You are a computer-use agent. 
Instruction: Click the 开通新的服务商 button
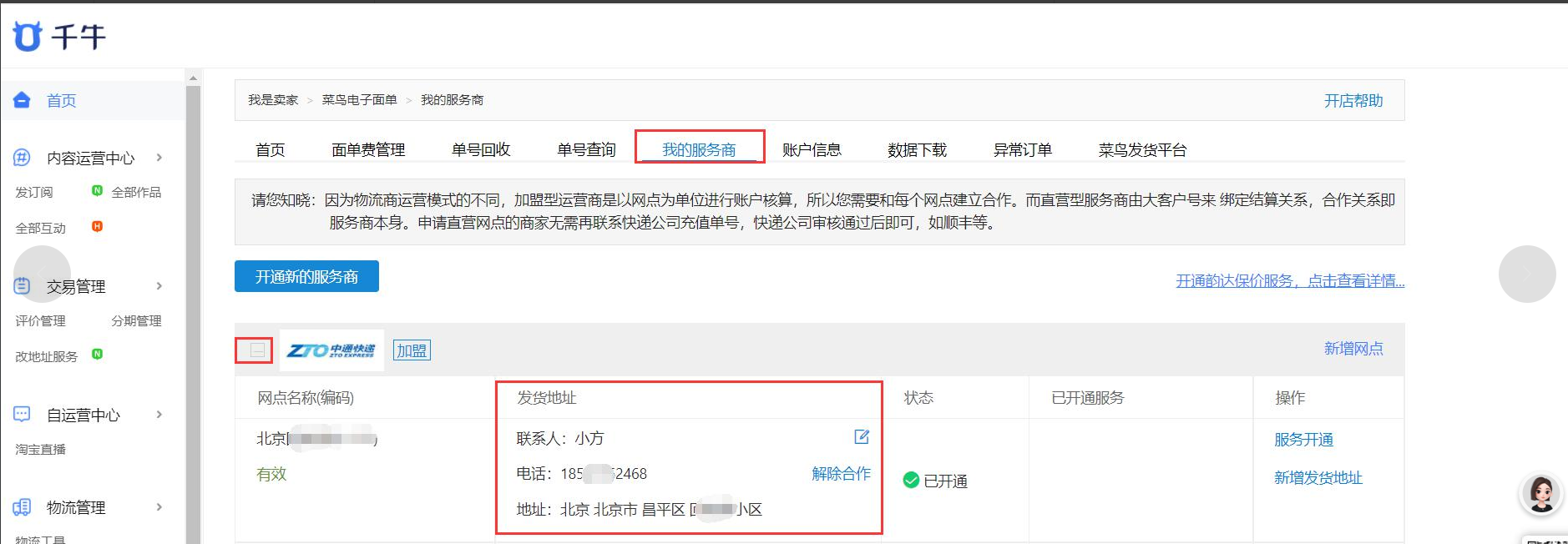tap(306, 277)
